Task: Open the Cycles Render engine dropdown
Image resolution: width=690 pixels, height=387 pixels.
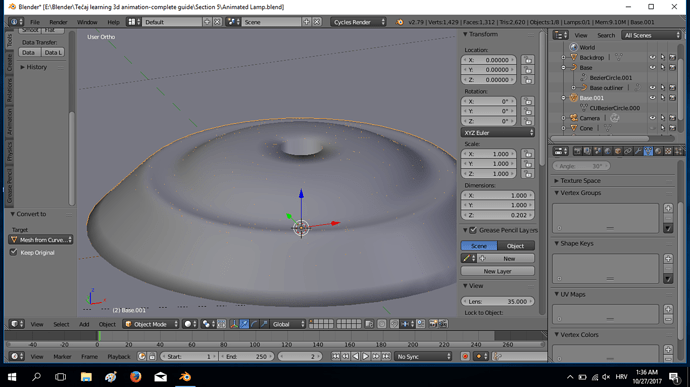Action: pyautogui.click(x=359, y=22)
